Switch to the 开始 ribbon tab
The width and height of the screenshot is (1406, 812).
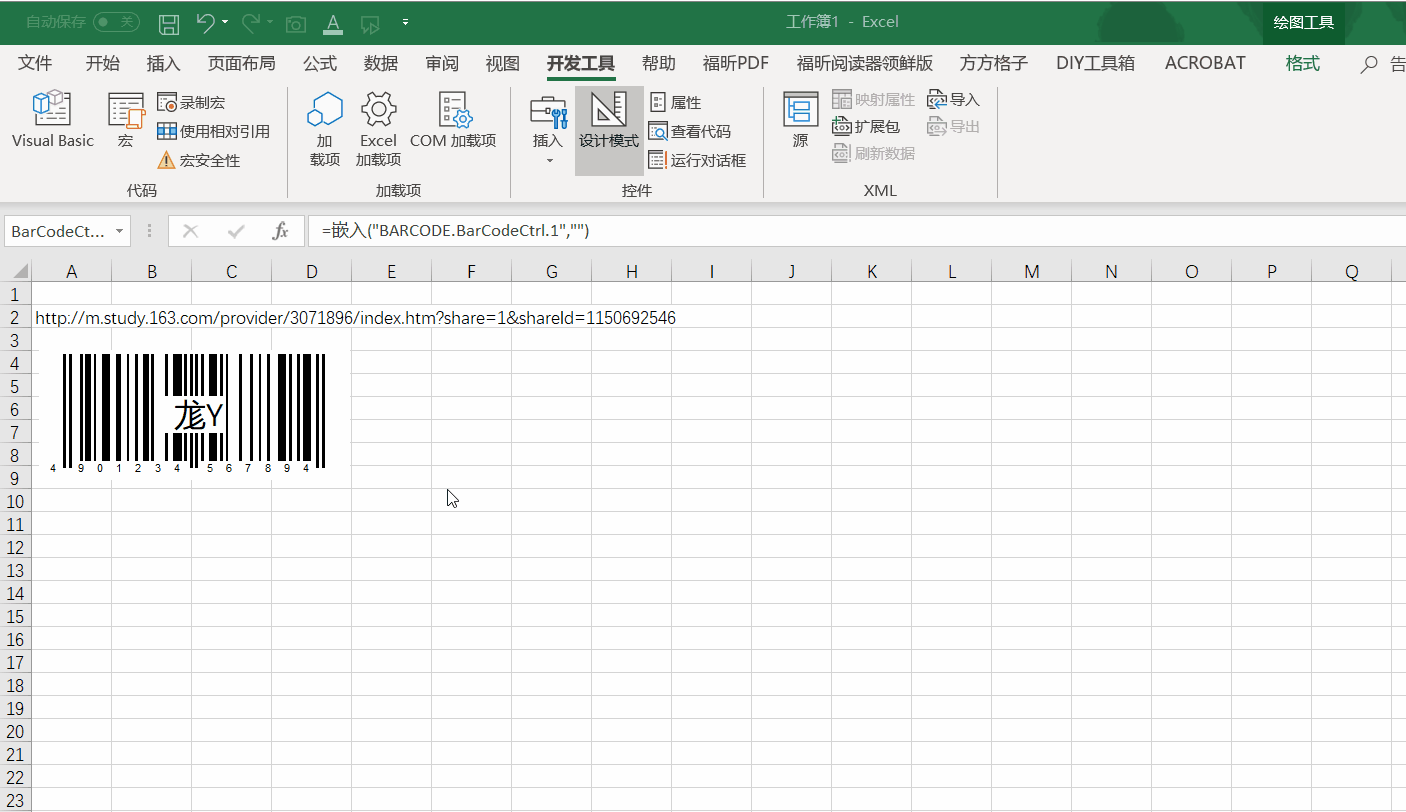[x=102, y=62]
